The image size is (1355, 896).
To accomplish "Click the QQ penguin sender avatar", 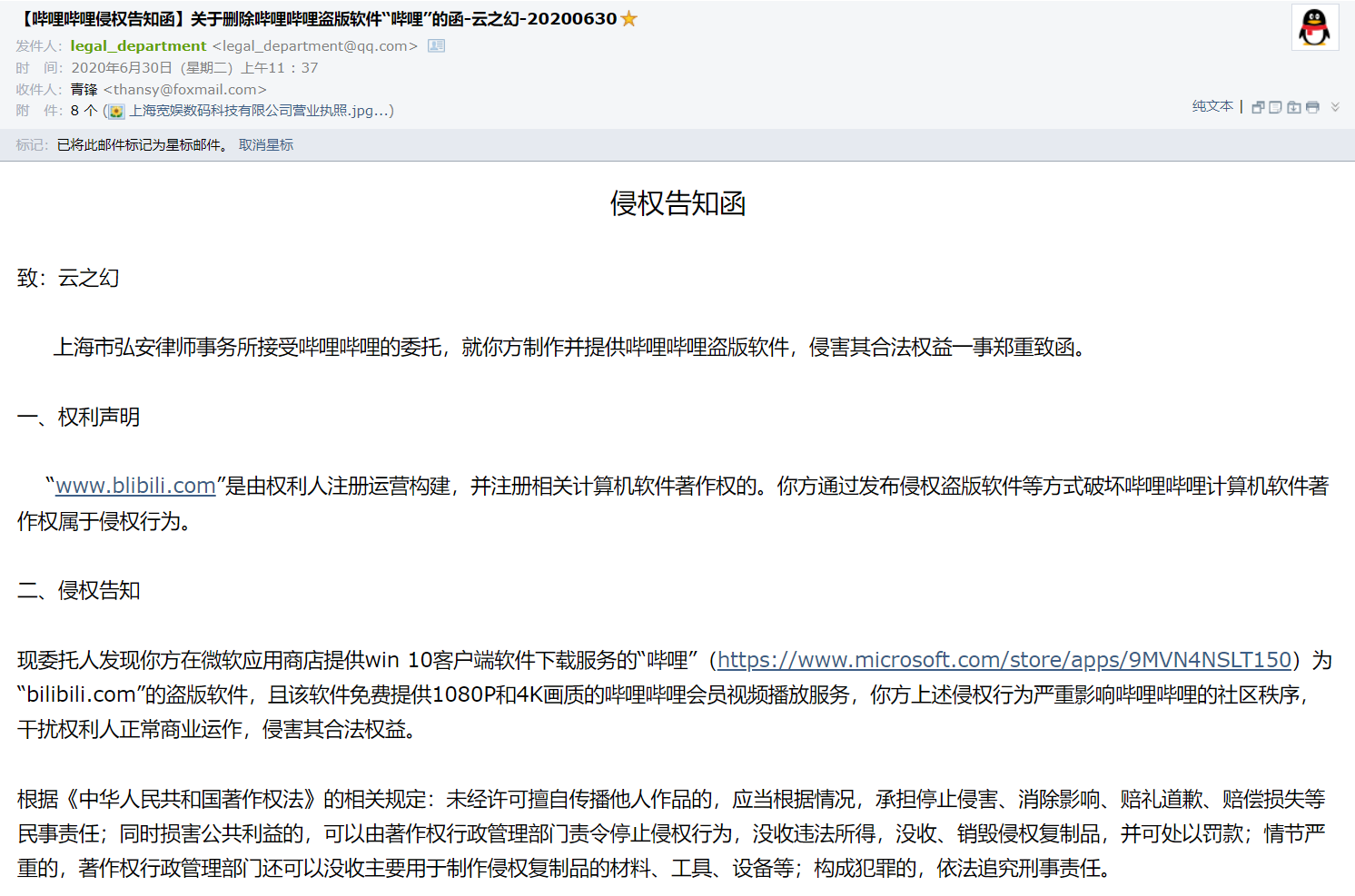I will (x=1314, y=27).
